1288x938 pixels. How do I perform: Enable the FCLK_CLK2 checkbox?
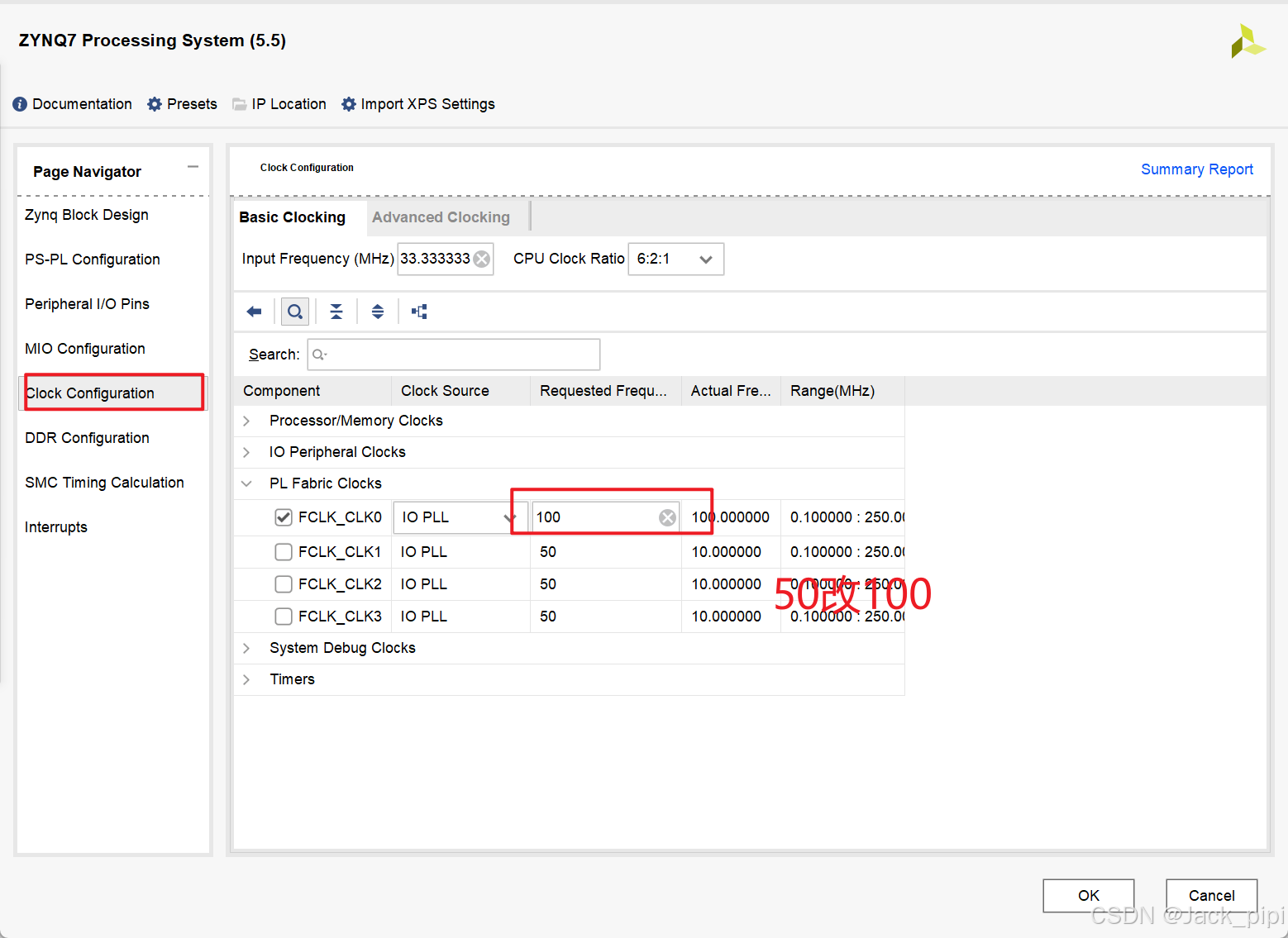pyautogui.click(x=284, y=584)
